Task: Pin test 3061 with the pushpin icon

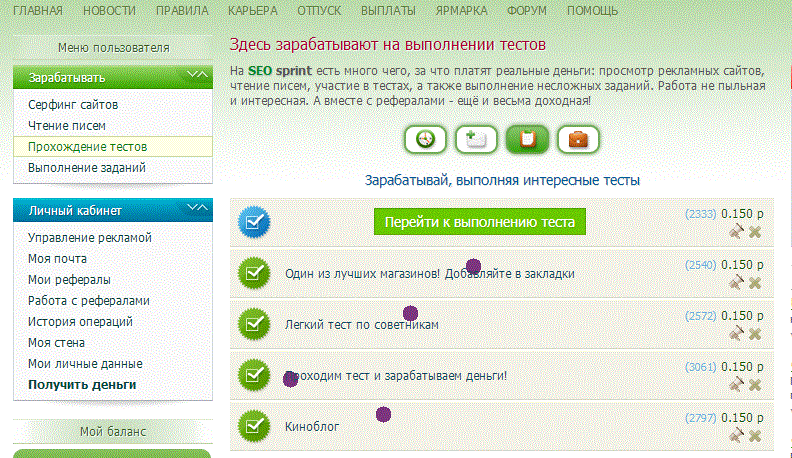Action: (x=736, y=385)
